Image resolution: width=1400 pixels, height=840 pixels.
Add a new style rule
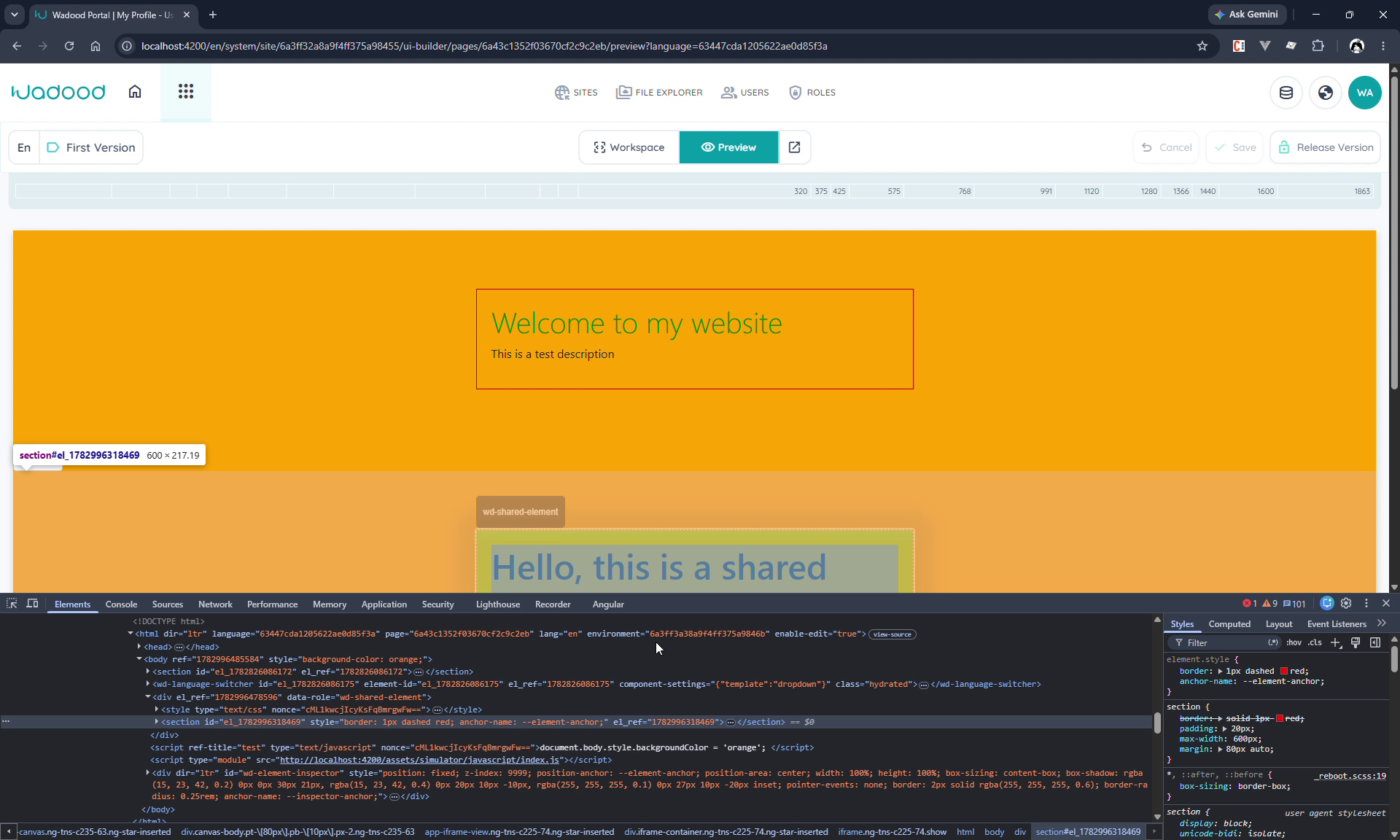(x=1335, y=642)
